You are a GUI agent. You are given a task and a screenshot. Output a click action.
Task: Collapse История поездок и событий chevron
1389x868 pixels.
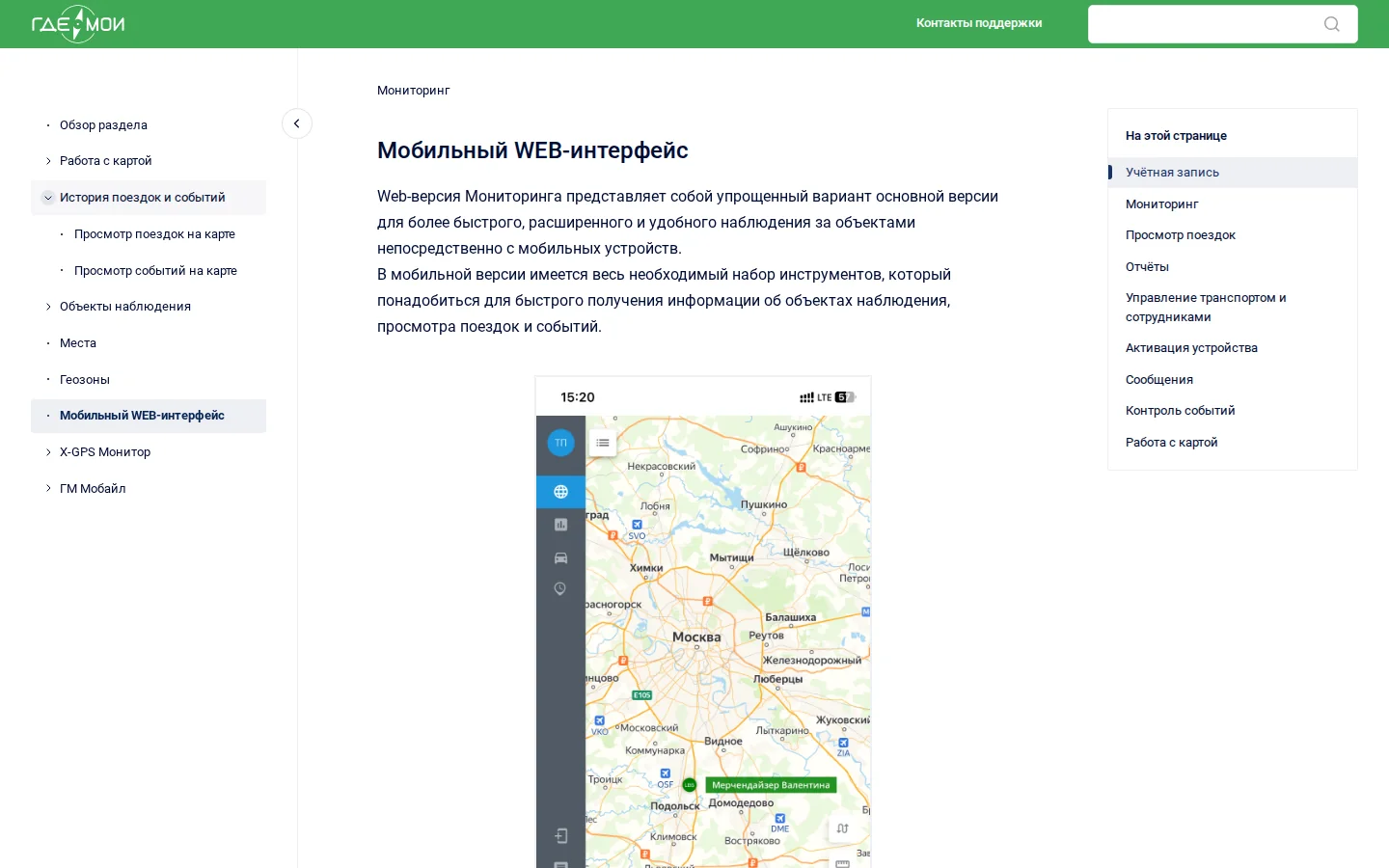(x=48, y=198)
